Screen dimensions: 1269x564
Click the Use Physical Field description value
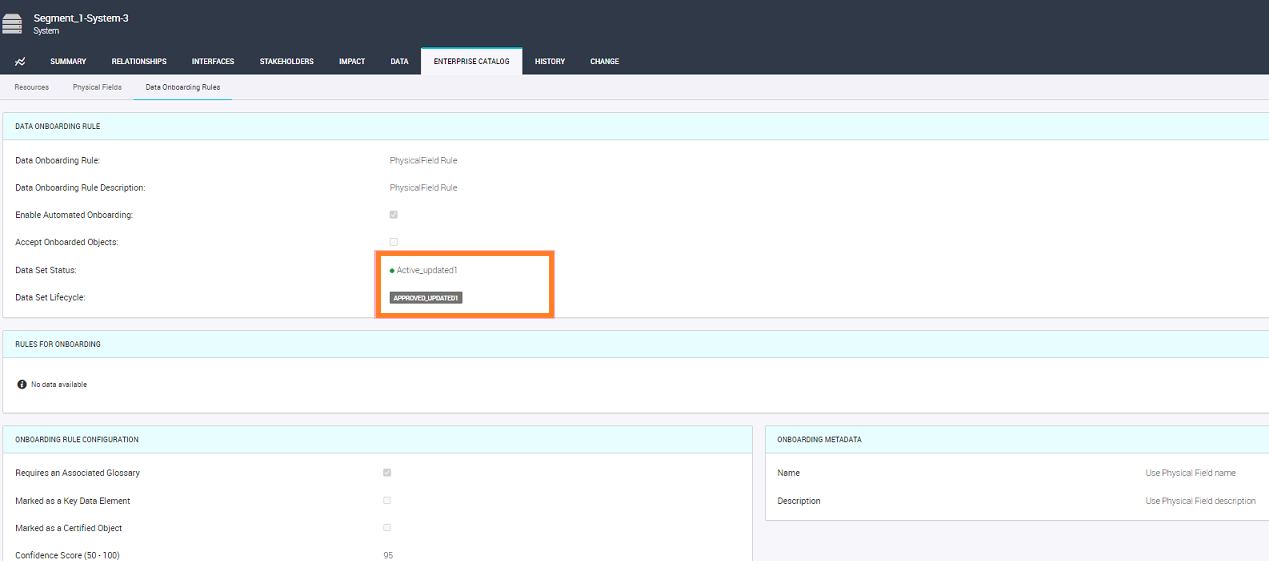pyautogui.click(x=1200, y=501)
